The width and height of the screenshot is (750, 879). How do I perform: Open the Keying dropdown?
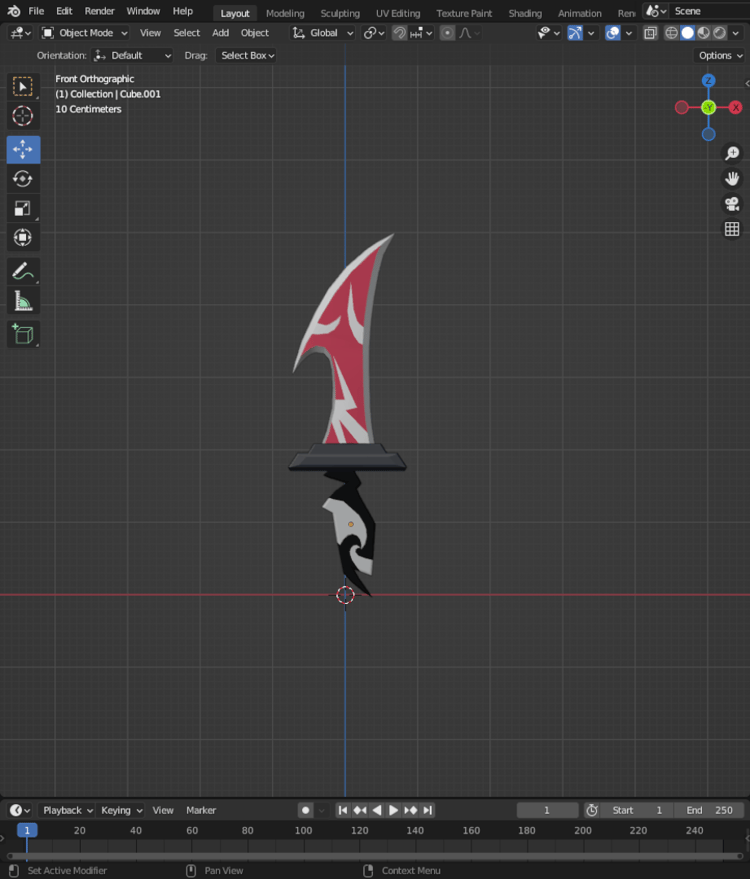click(121, 810)
